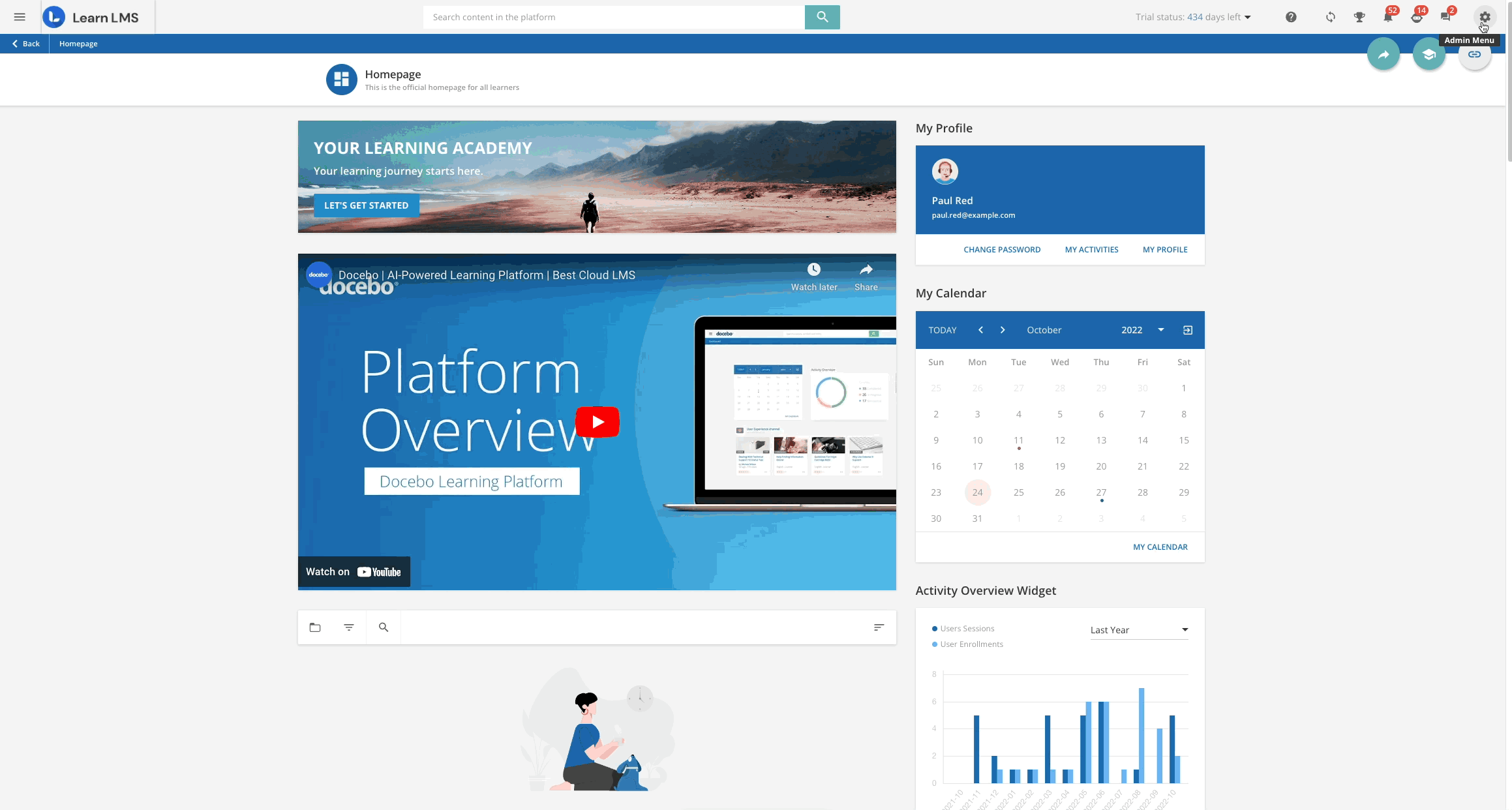The image size is (1512, 810).
Task: Click the sync arrows icon in header
Action: click(x=1331, y=17)
